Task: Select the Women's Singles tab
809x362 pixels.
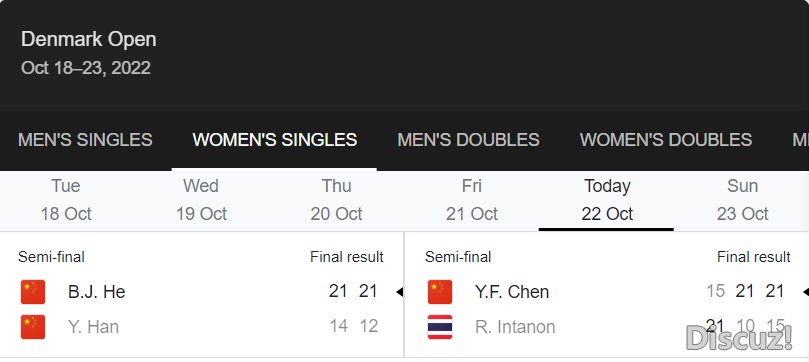Action: click(x=274, y=140)
